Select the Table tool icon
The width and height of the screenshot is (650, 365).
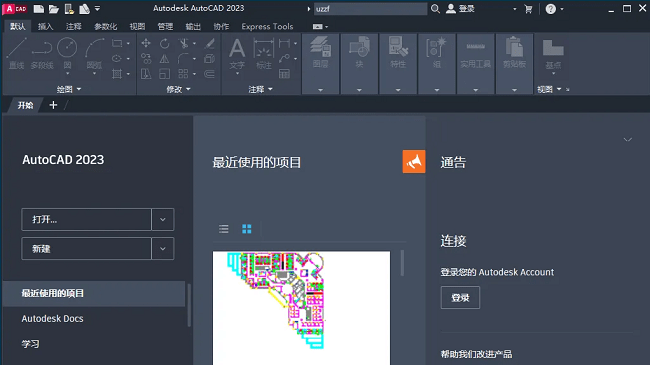coord(284,74)
